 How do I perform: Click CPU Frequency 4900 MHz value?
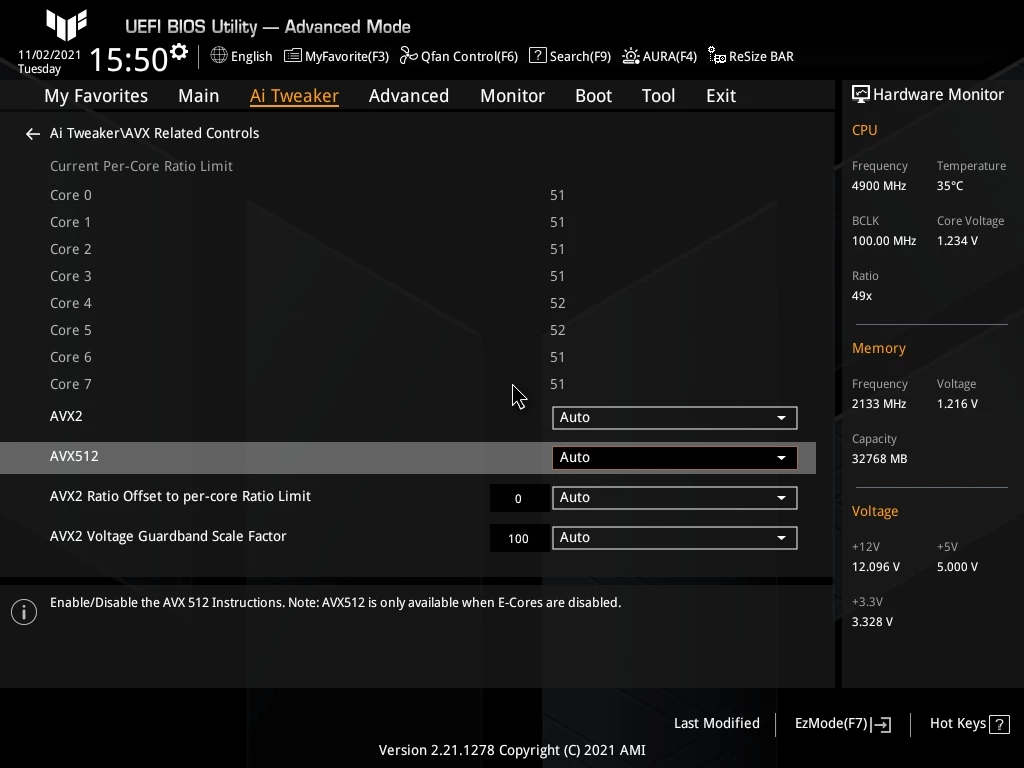(878, 186)
